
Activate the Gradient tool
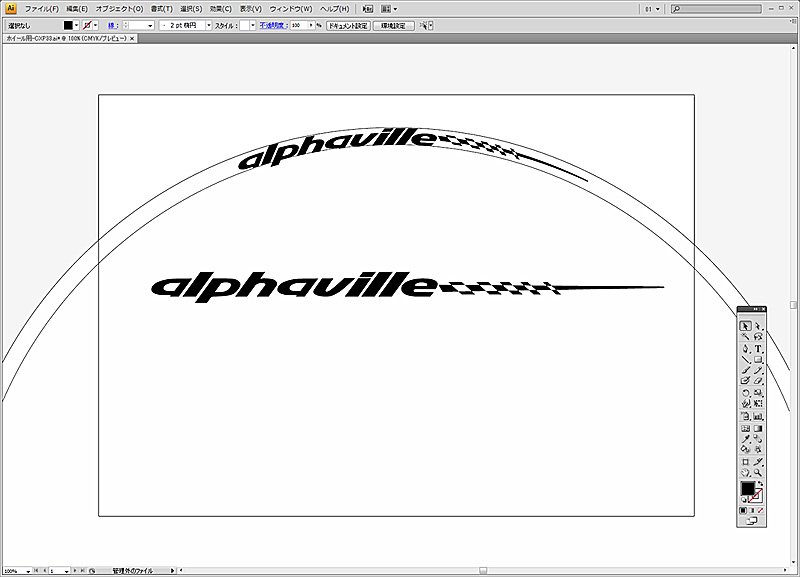[758, 429]
